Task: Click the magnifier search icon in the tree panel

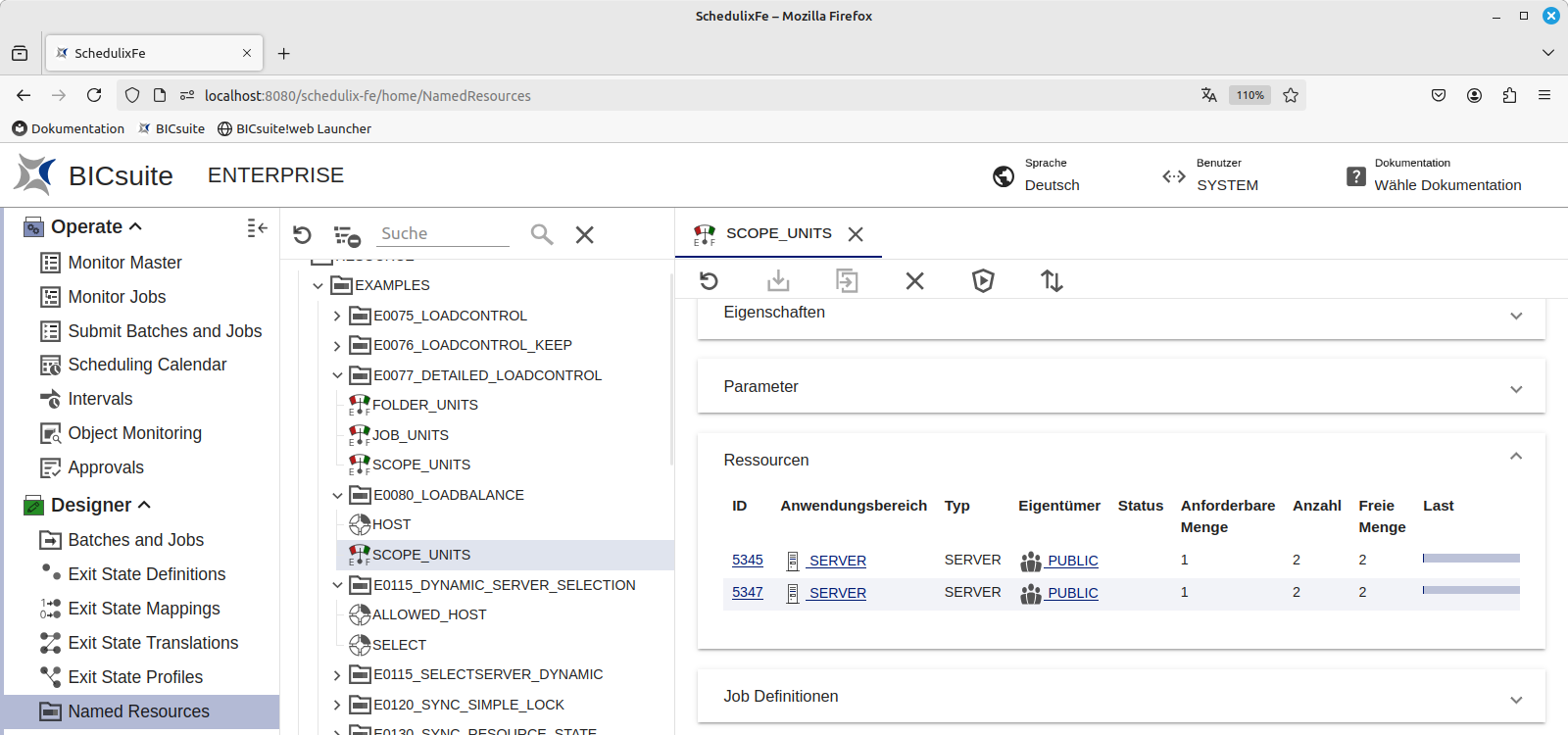Action: (542, 234)
